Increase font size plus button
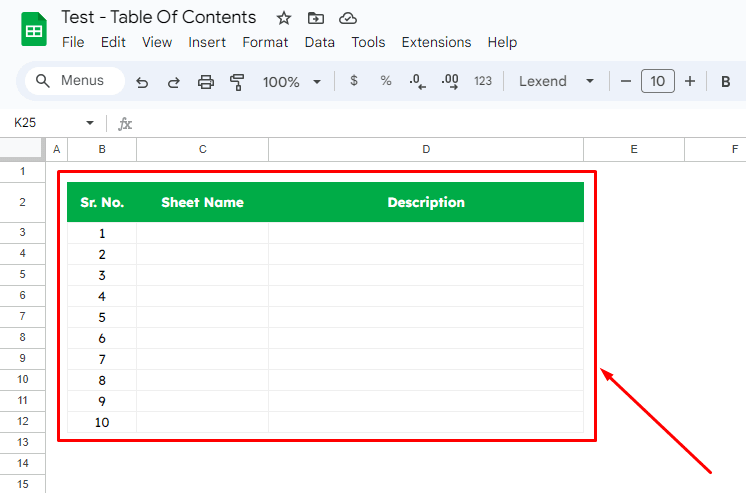 pyautogui.click(x=690, y=81)
